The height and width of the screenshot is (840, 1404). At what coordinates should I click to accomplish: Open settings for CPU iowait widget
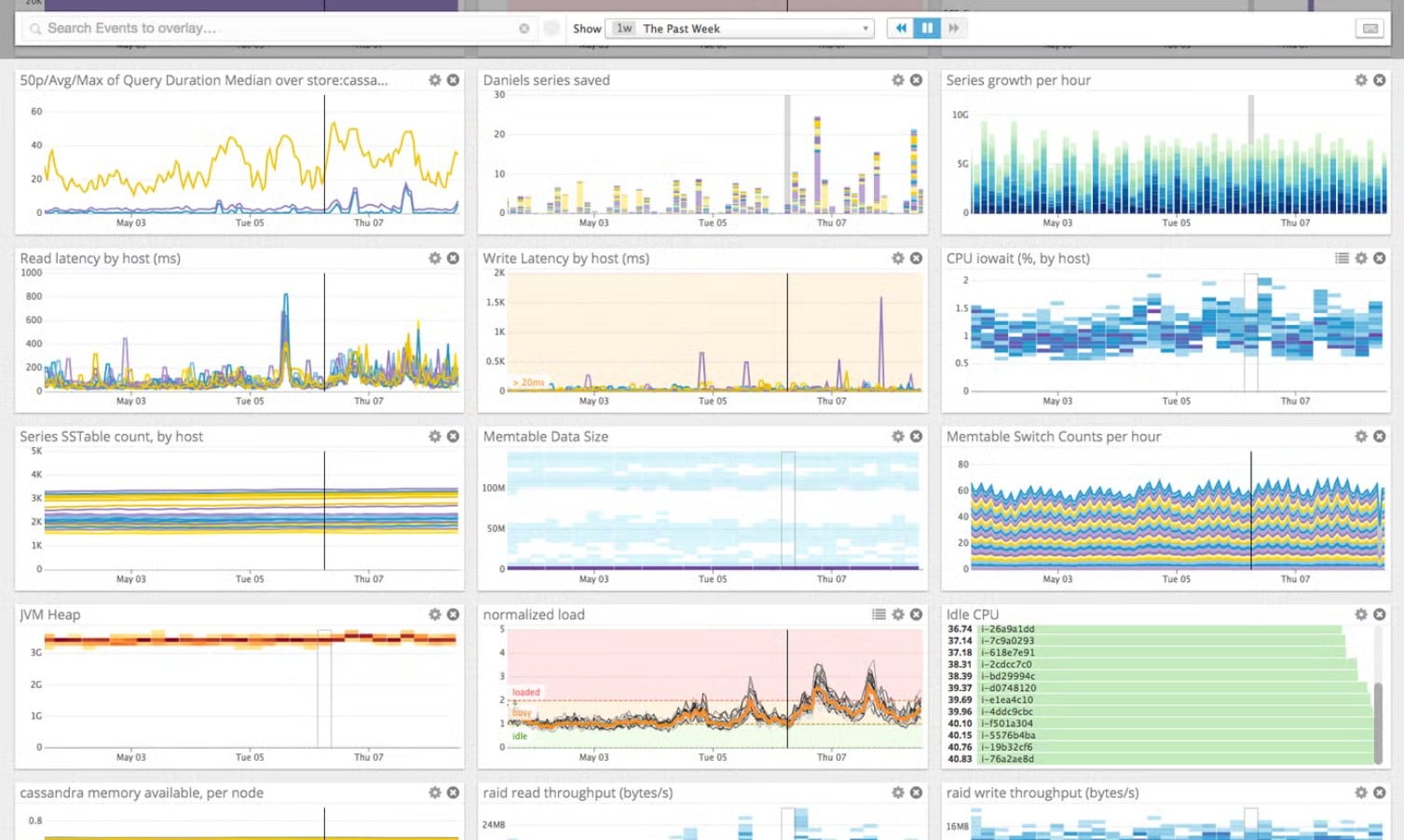click(x=1361, y=258)
